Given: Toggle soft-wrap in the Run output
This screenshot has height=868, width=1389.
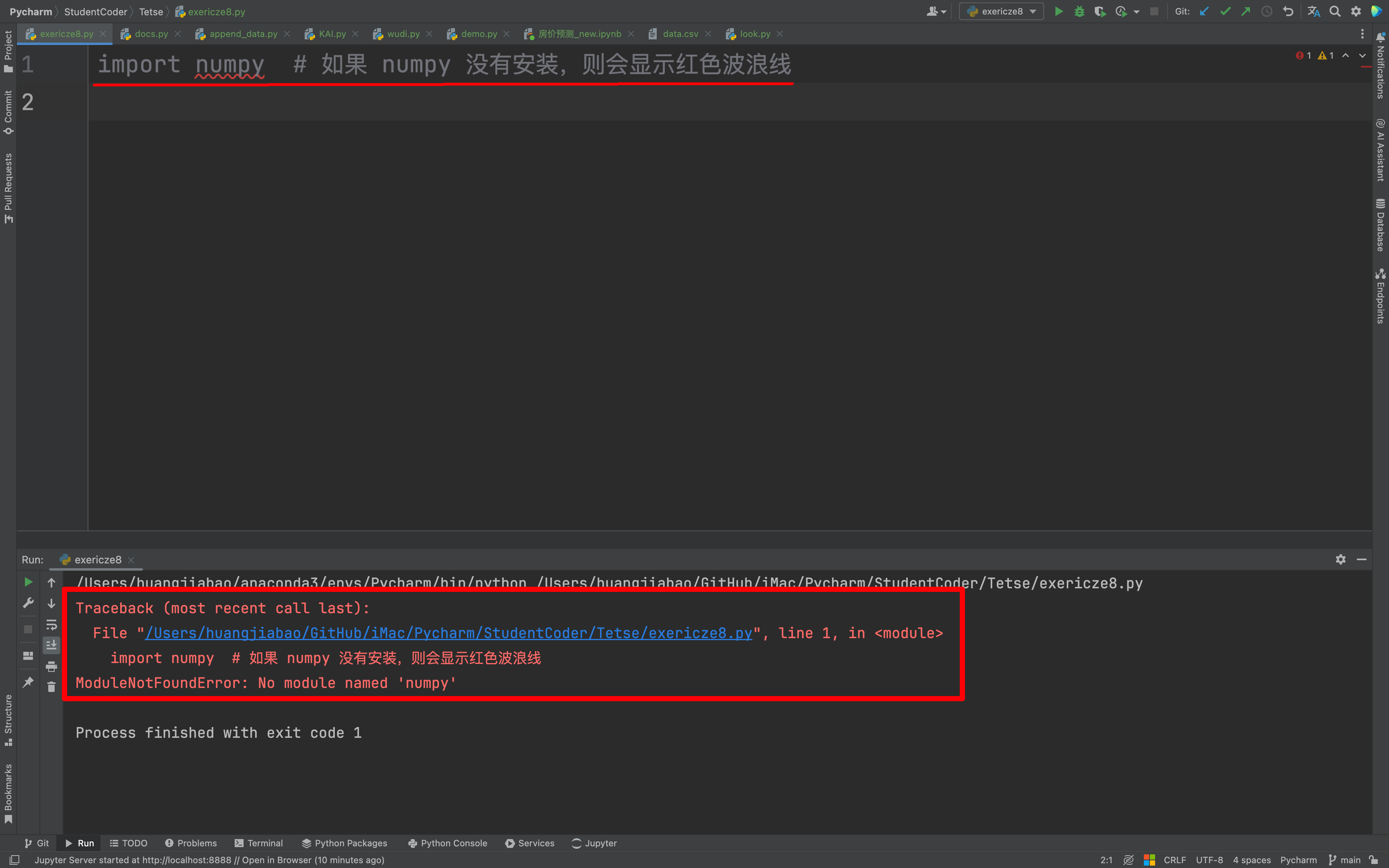Looking at the screenshot, I should click(x=51, y=624).
